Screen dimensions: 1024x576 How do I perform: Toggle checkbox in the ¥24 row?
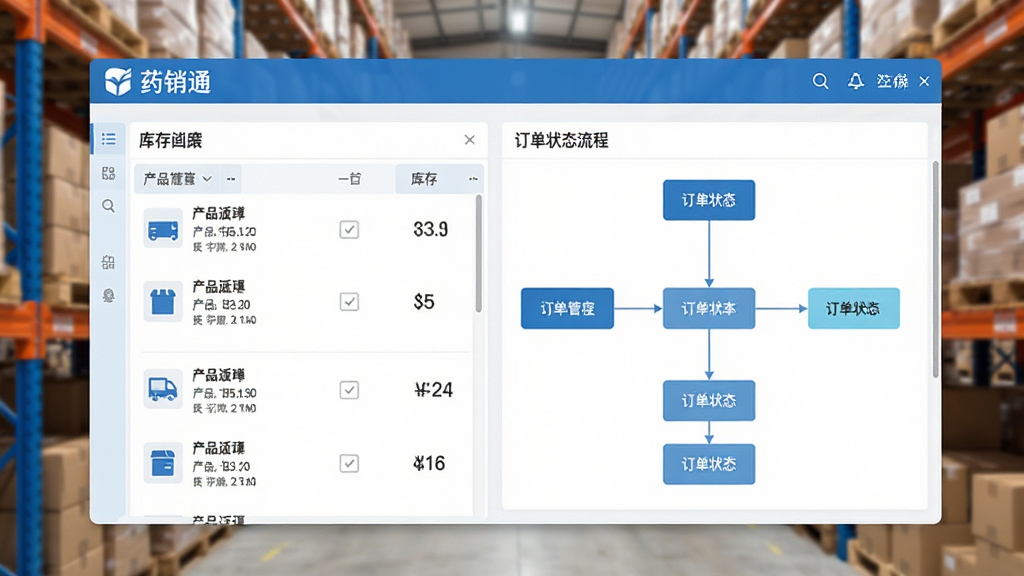349,390
